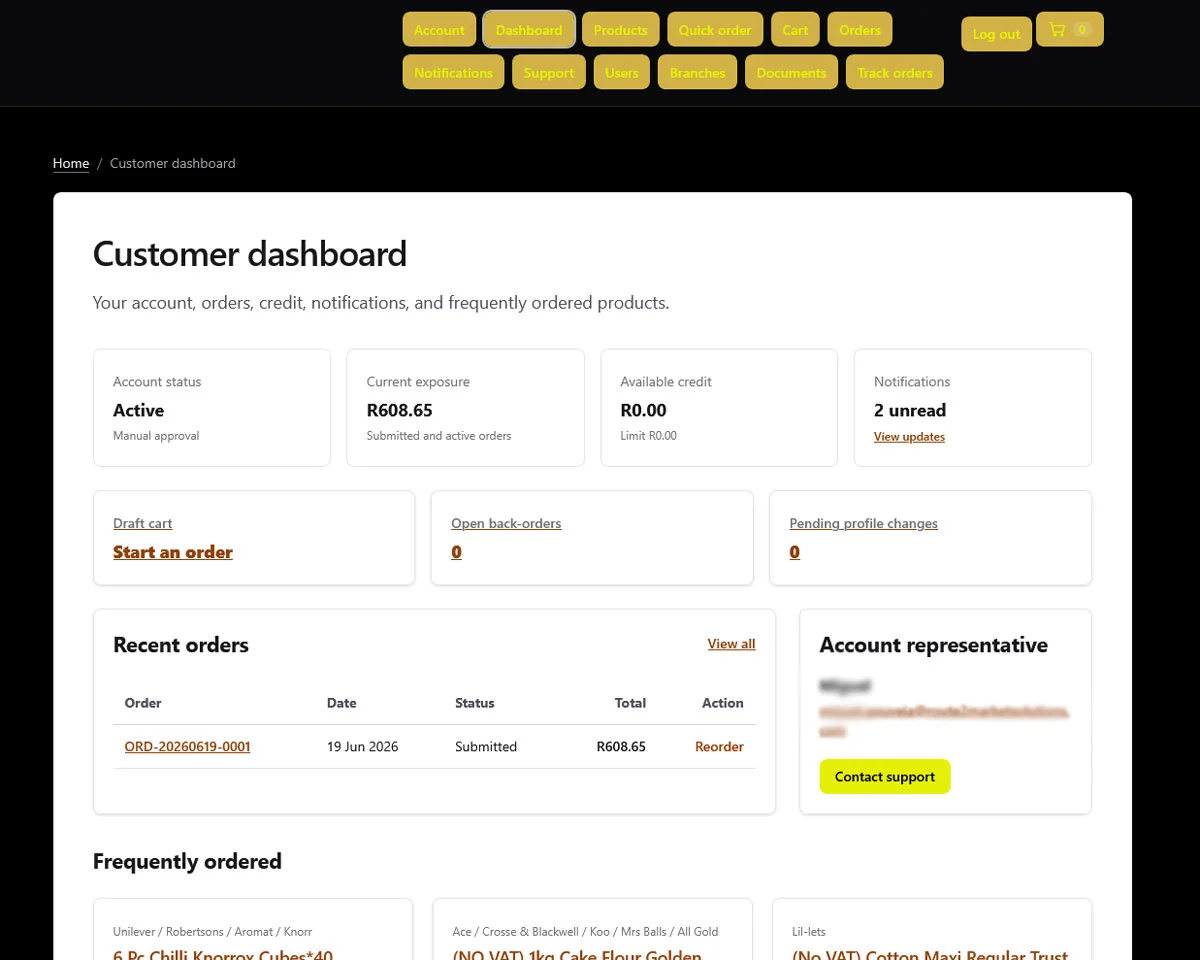1200x960 pixels.
Task: Open View updates under Notifications
Action: click(x=909, y=437)
